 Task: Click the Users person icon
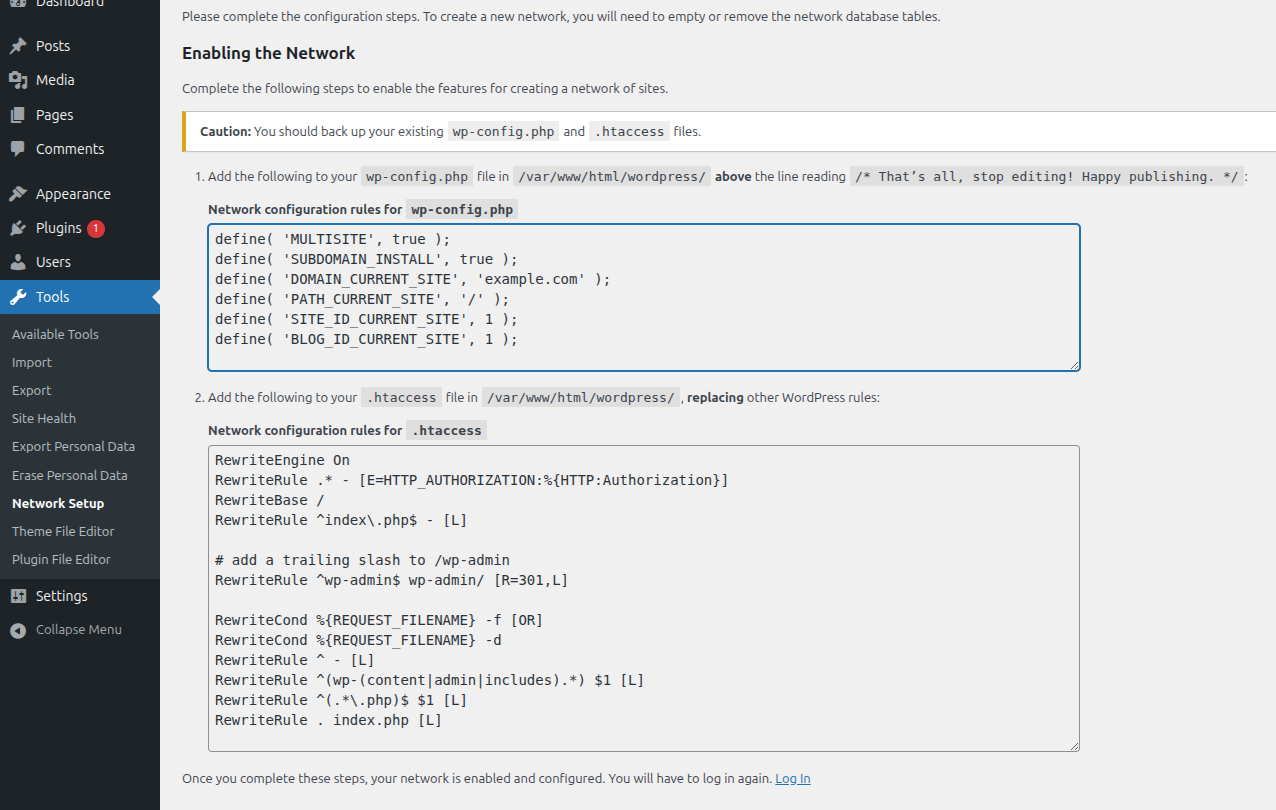[x=18, y=262]
